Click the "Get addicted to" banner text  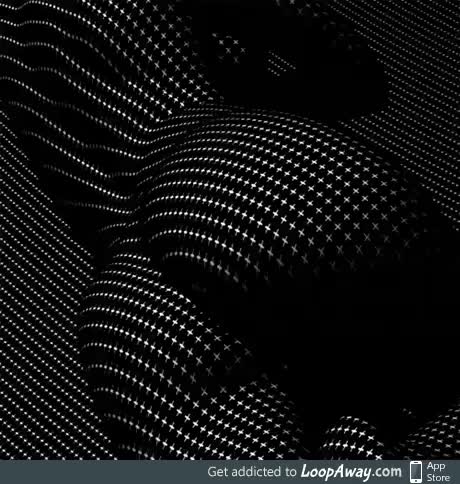coord(252,472)
